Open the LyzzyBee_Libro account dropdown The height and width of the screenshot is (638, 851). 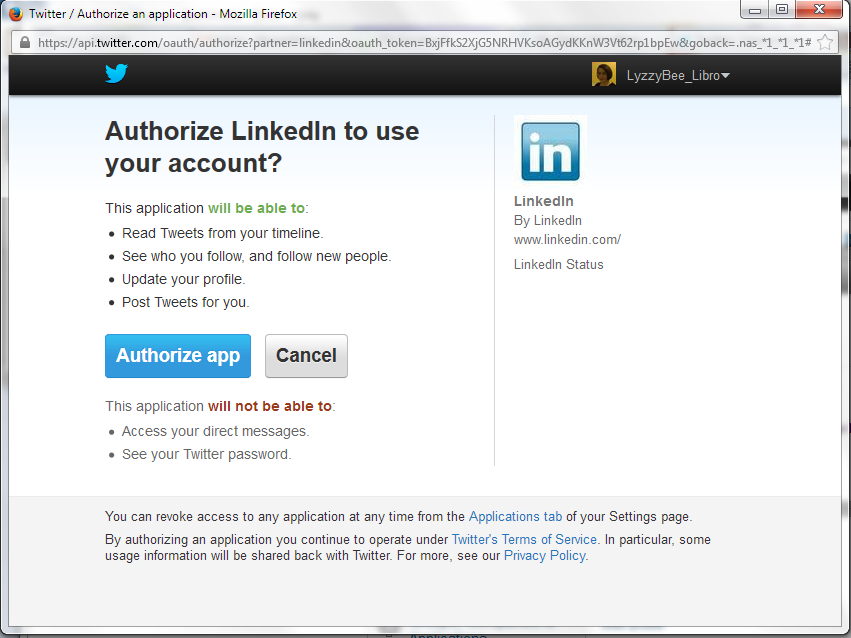pos(726,76)
